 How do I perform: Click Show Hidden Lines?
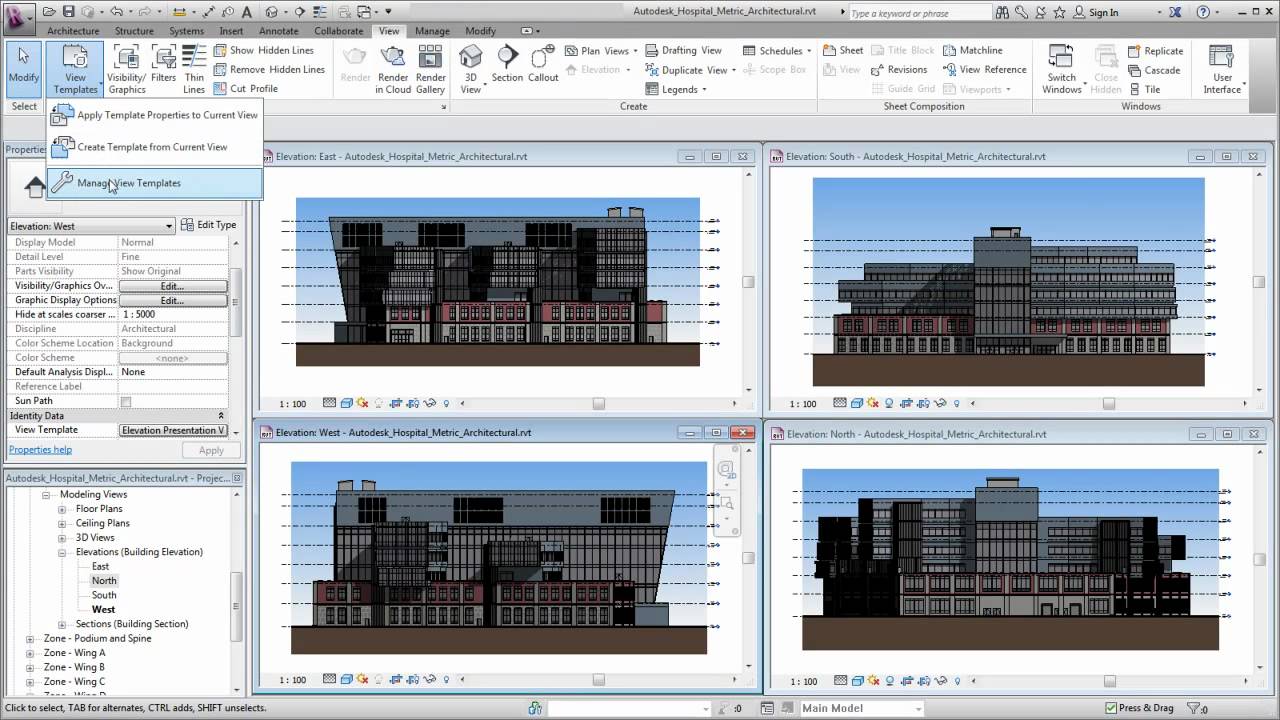coord(262,50)
